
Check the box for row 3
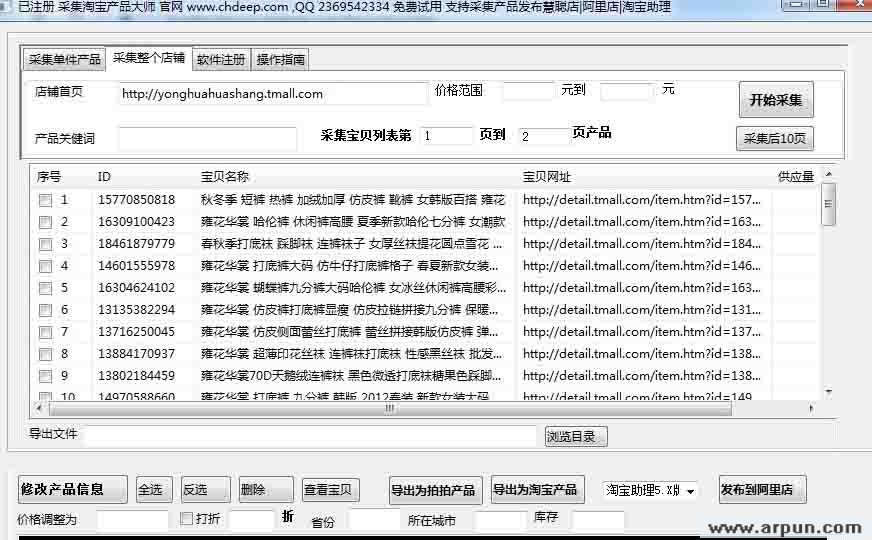point(46,244)
